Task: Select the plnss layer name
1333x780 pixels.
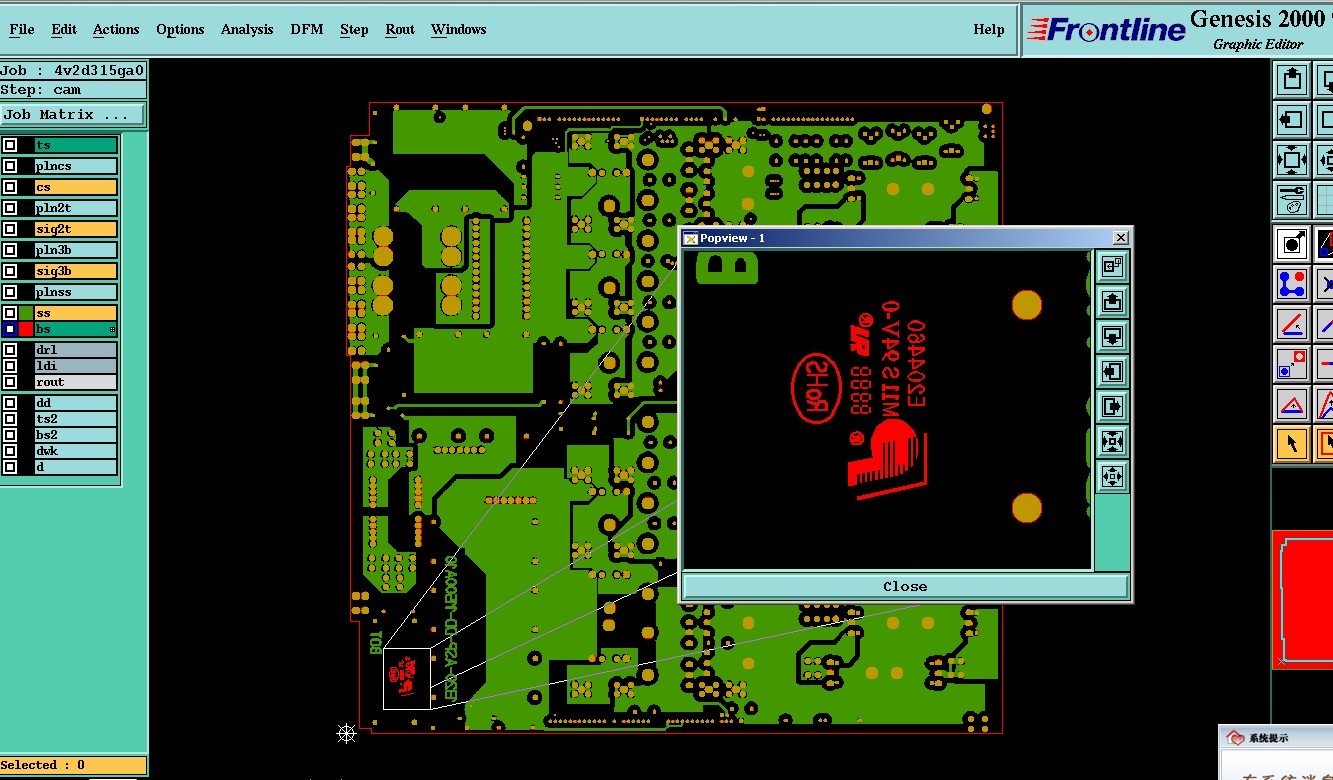Action: pos(76,292)
